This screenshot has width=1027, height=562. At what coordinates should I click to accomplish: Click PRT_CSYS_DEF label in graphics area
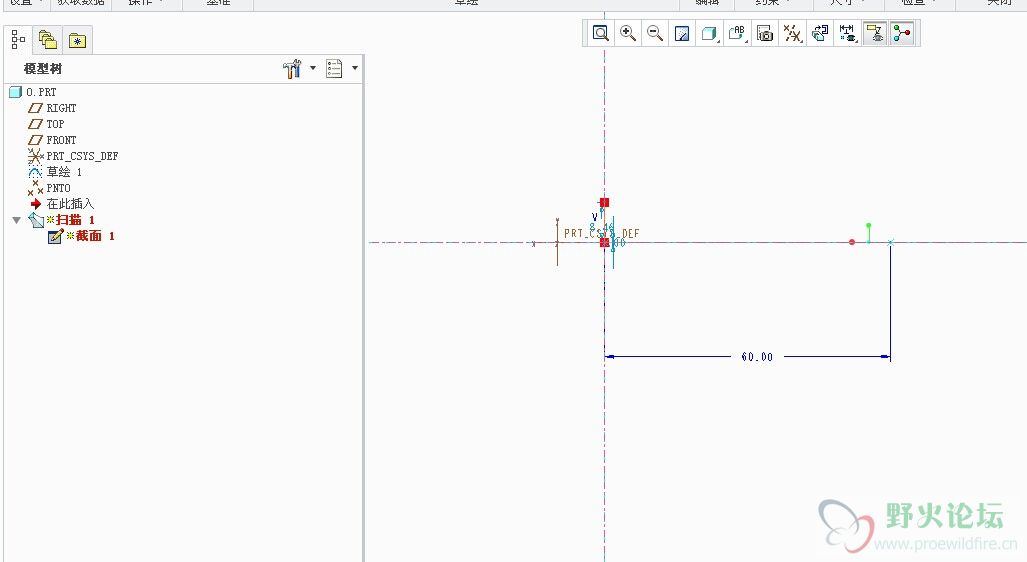coord(602,233)
